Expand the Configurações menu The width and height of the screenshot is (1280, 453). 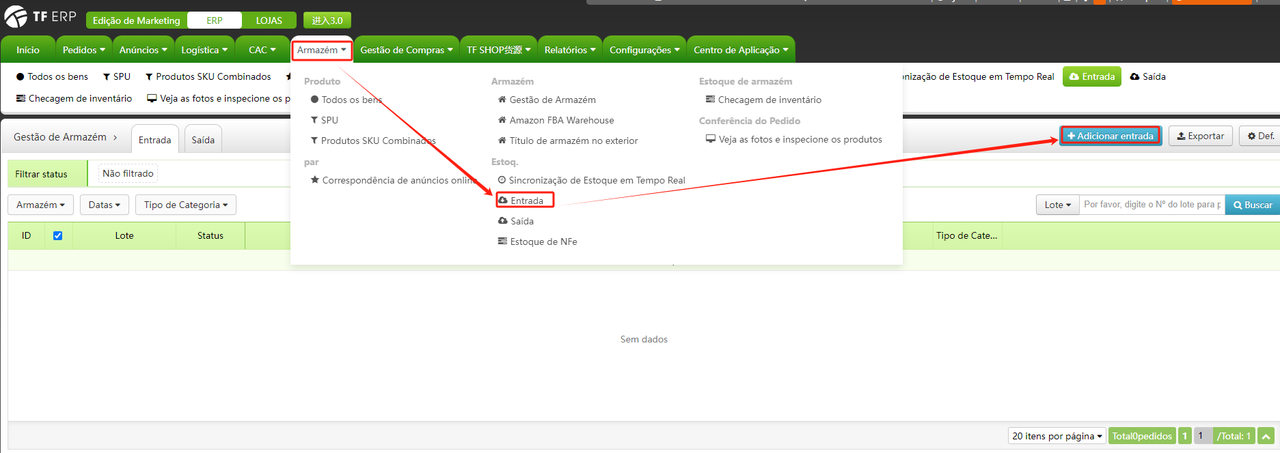click(645, 49)
